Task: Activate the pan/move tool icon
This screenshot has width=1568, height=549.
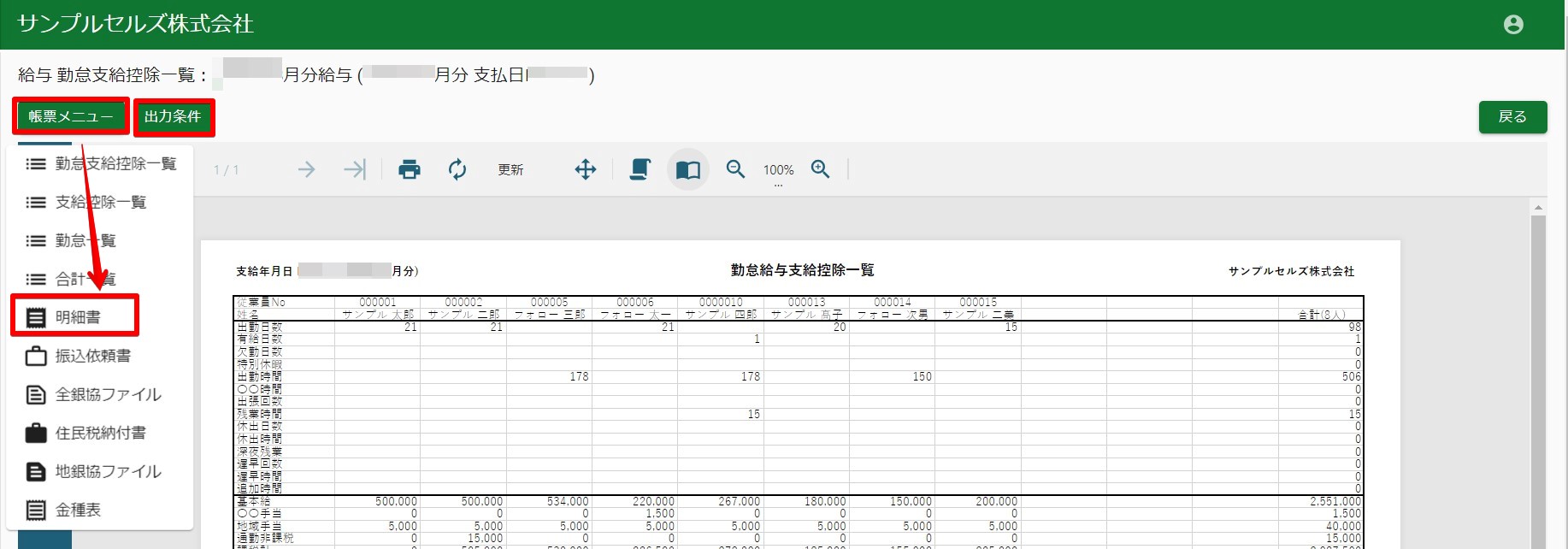Action: (586, 169)
